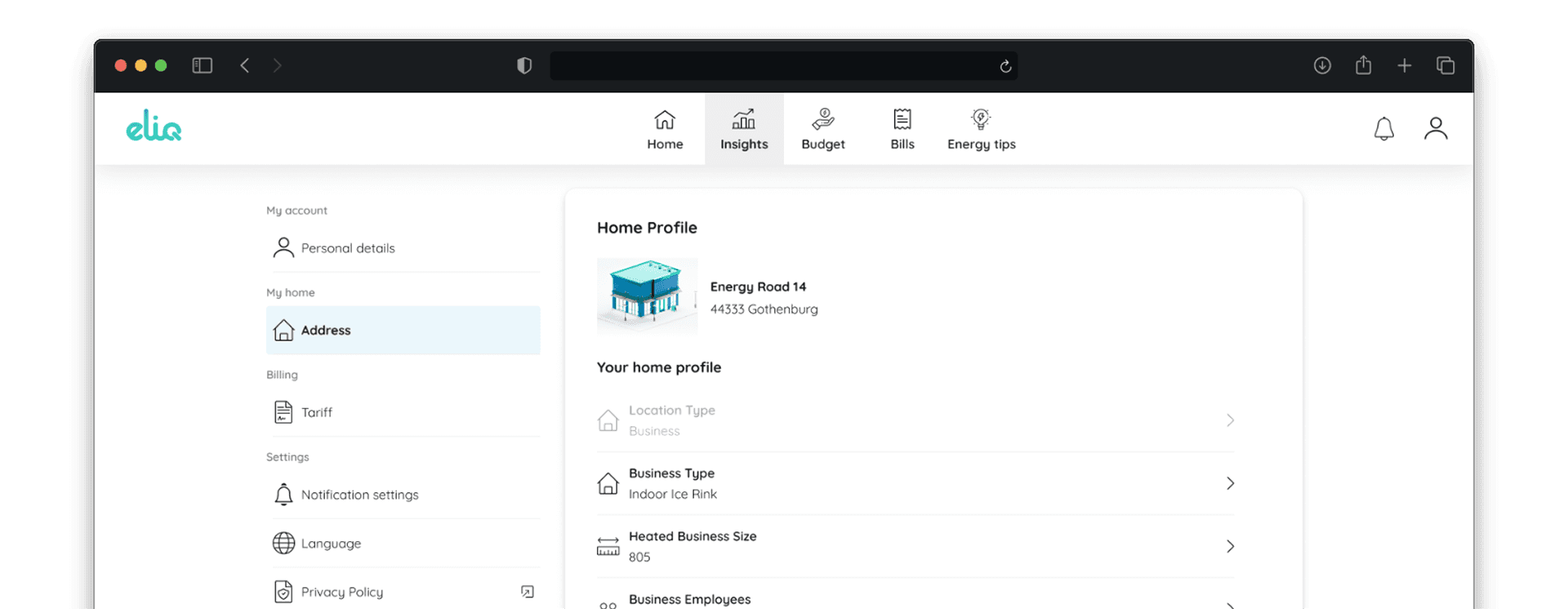Click the privacy shield icon

524,65
